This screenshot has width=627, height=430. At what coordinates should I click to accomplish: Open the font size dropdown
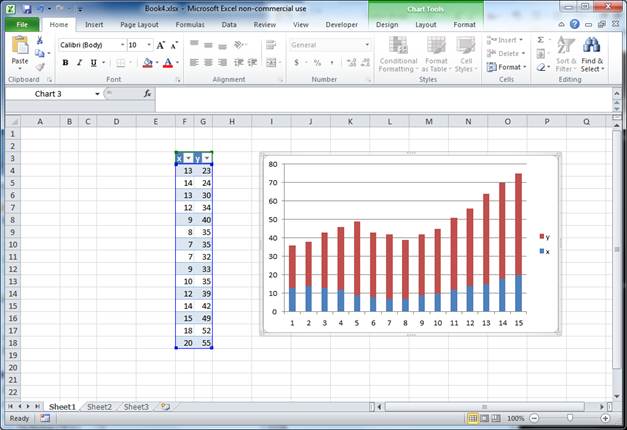(x=149, y=45)
